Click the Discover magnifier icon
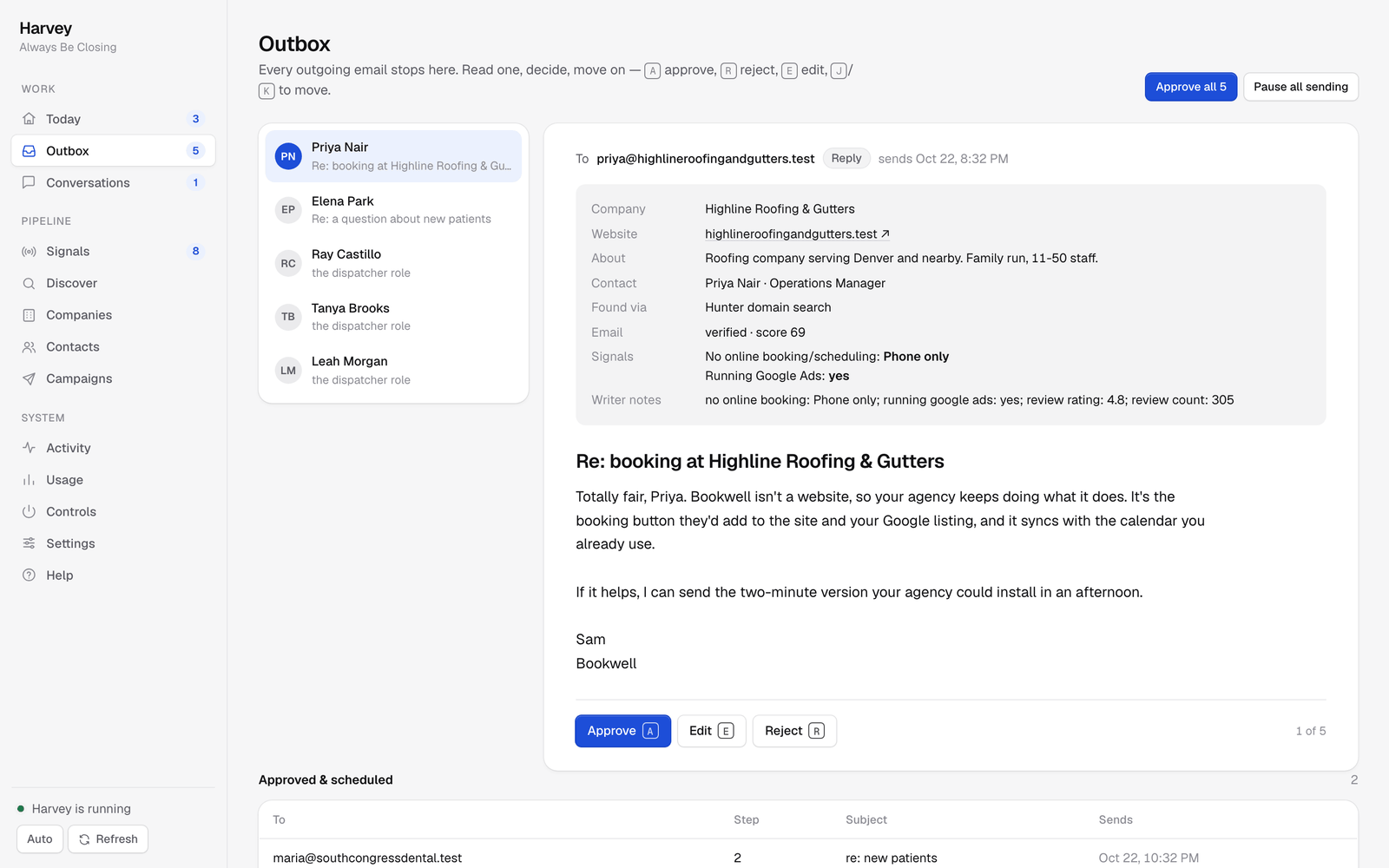1389x868 pixels. [x=29, y=283]
